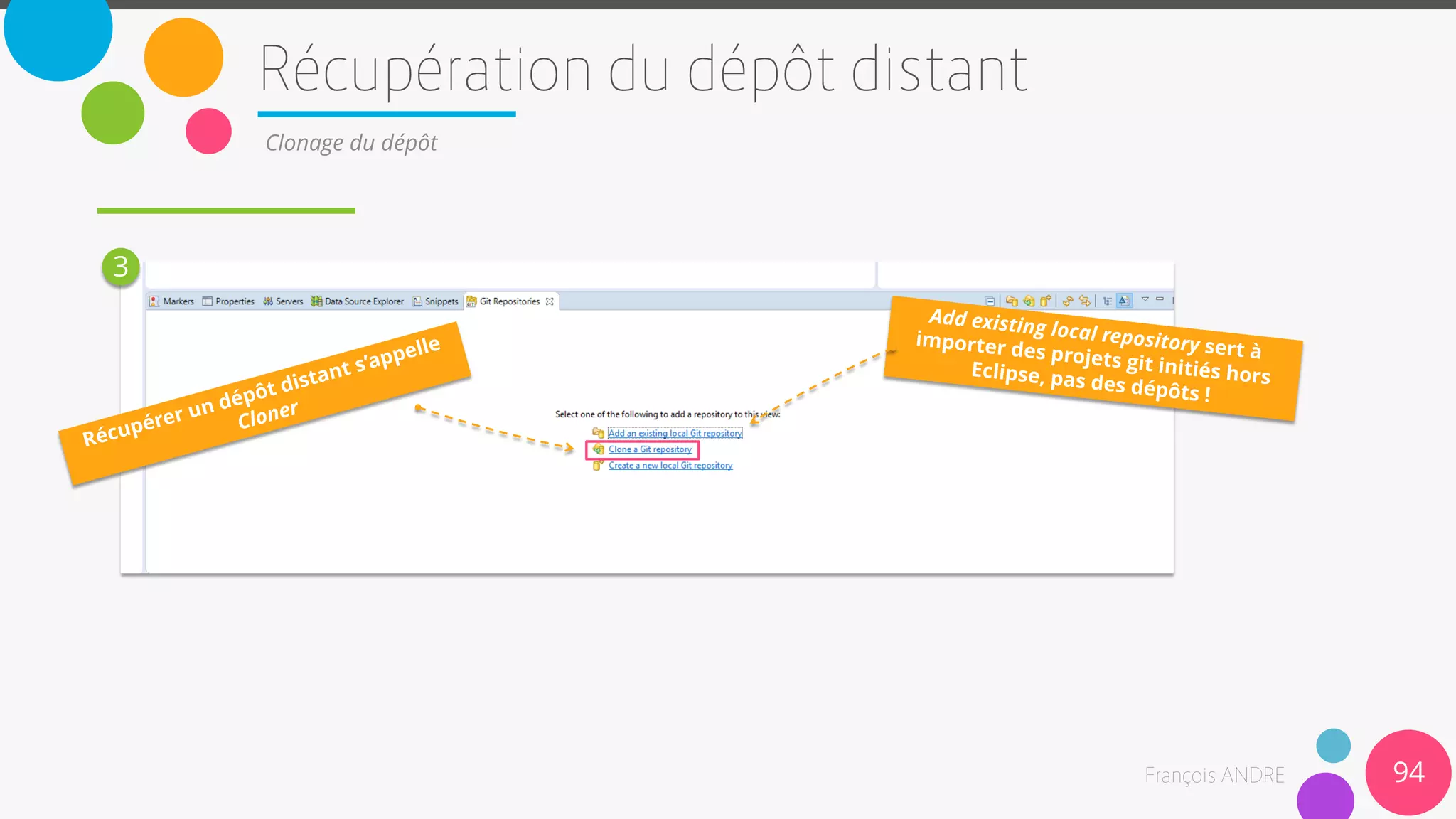The image size is (1456, 819).
Task: Toggle Link with Editor toolbar icon
Action: point(1085,301)
